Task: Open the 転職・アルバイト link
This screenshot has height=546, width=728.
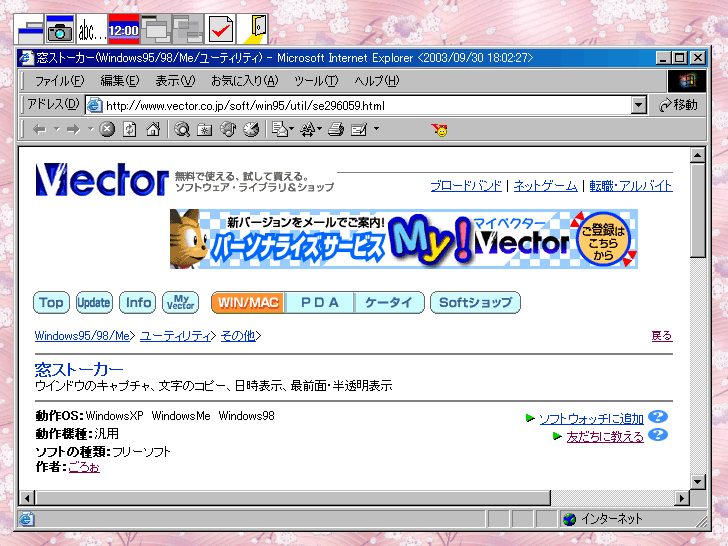Action: pos(630,186)
